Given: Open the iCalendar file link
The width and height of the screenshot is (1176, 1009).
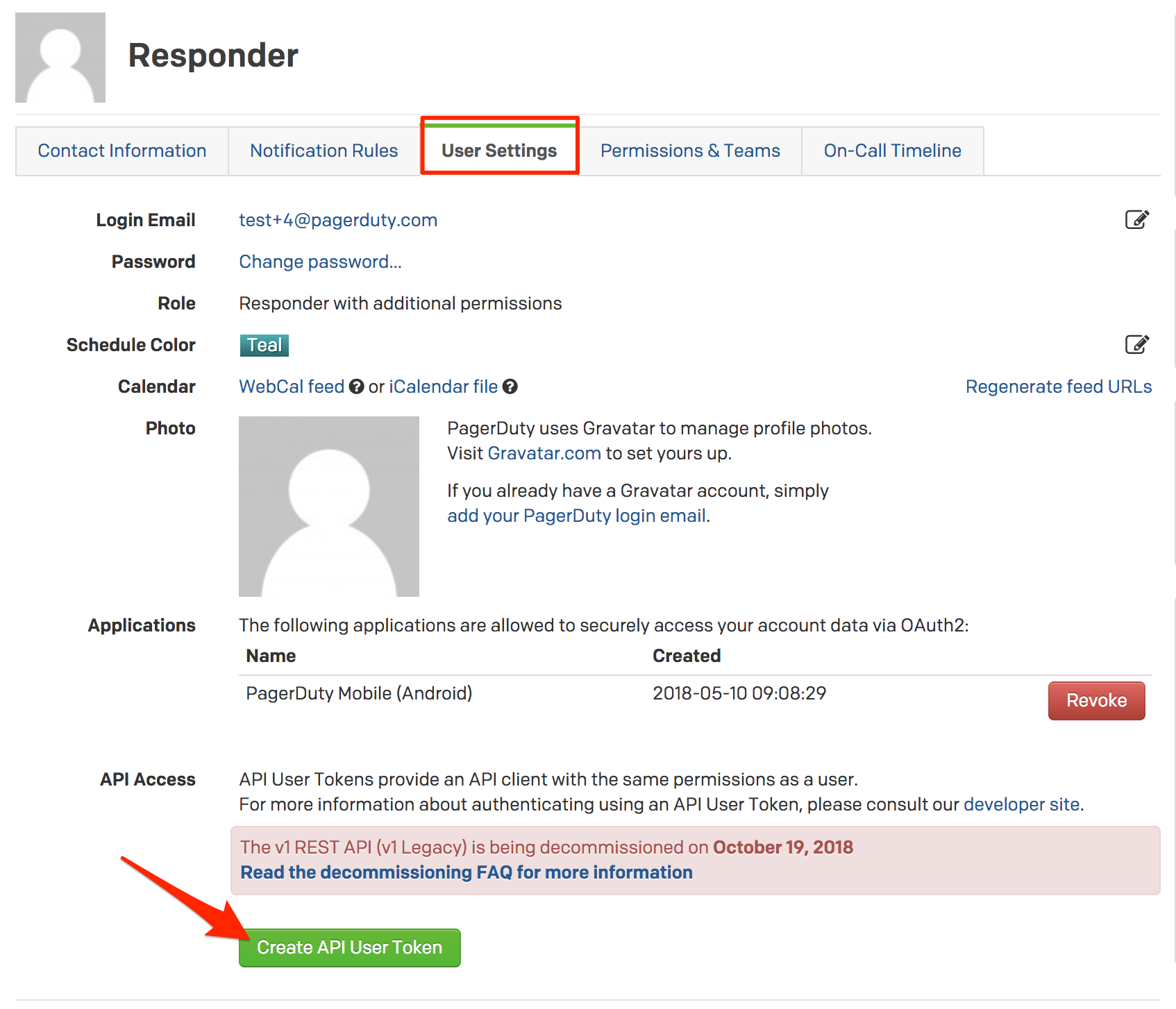Looking at the screenshot, I should [443, 387].
